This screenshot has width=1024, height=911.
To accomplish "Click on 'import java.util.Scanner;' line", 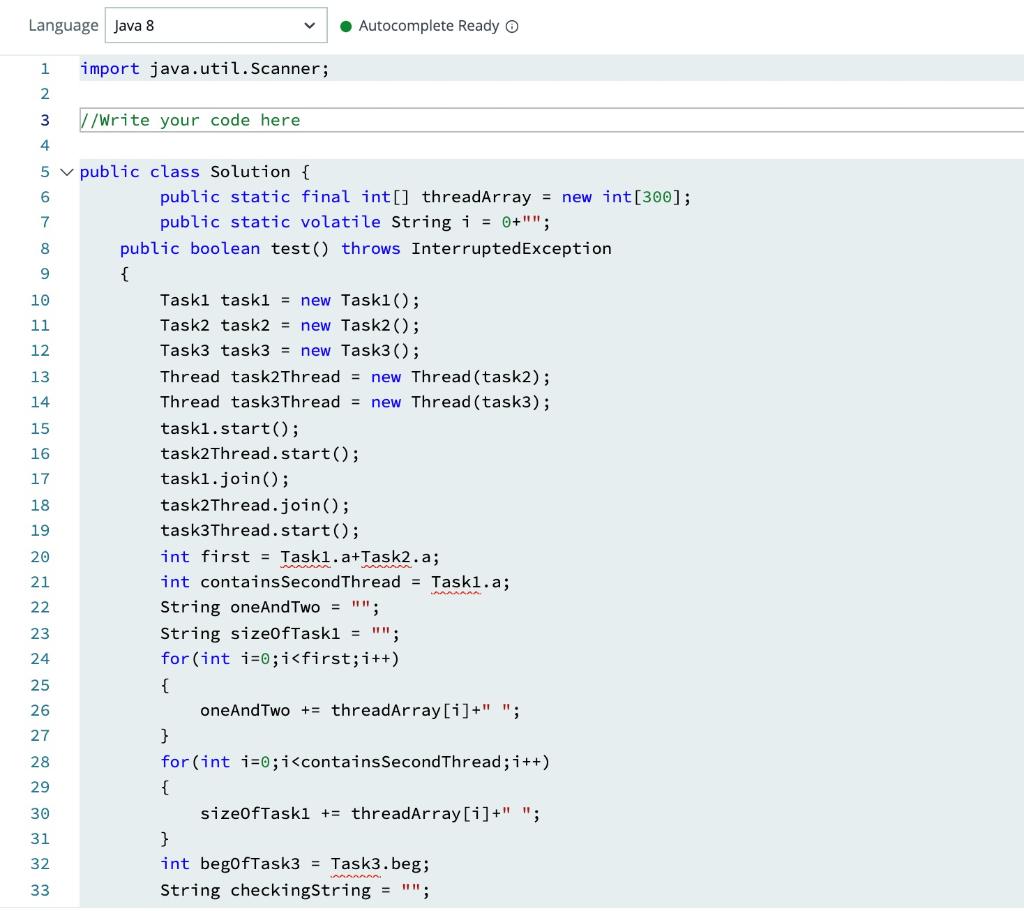I will tap(204, 69).
